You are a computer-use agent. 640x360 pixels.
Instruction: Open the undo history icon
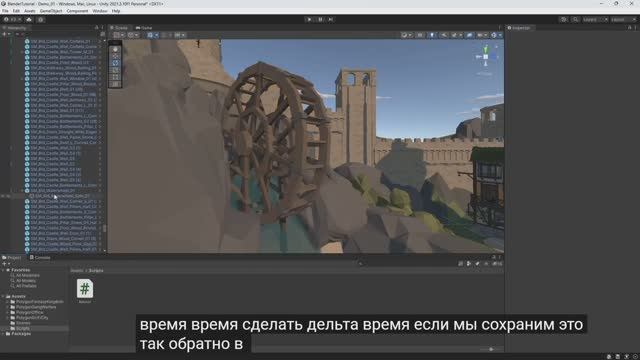coord(564,19)
